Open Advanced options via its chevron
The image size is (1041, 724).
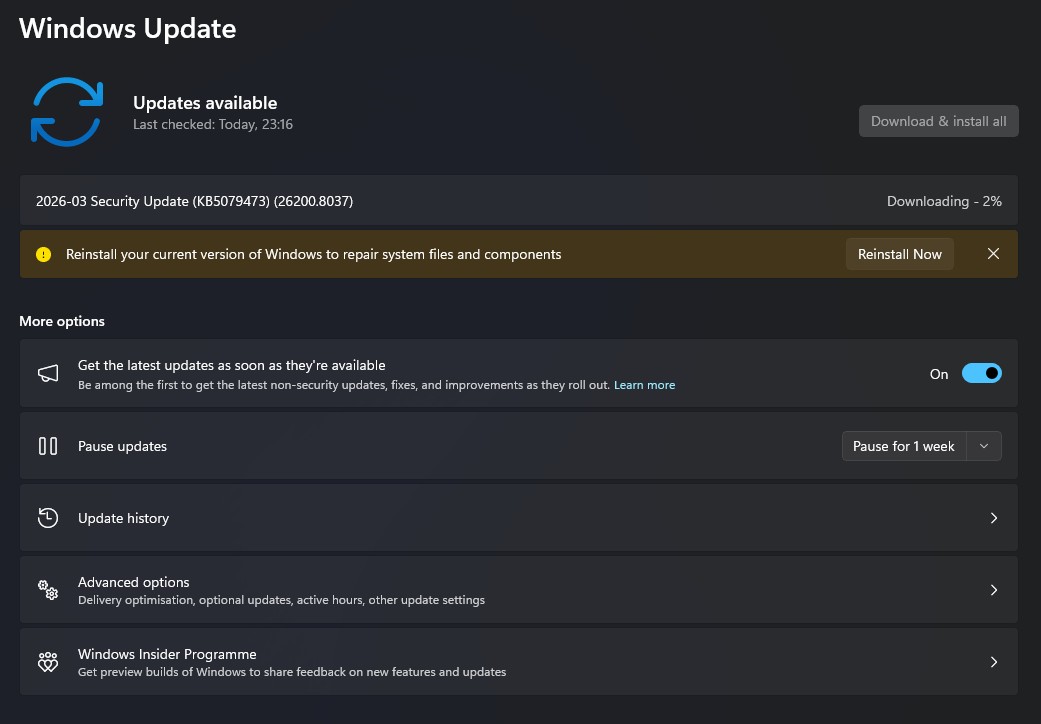(994, 590)
